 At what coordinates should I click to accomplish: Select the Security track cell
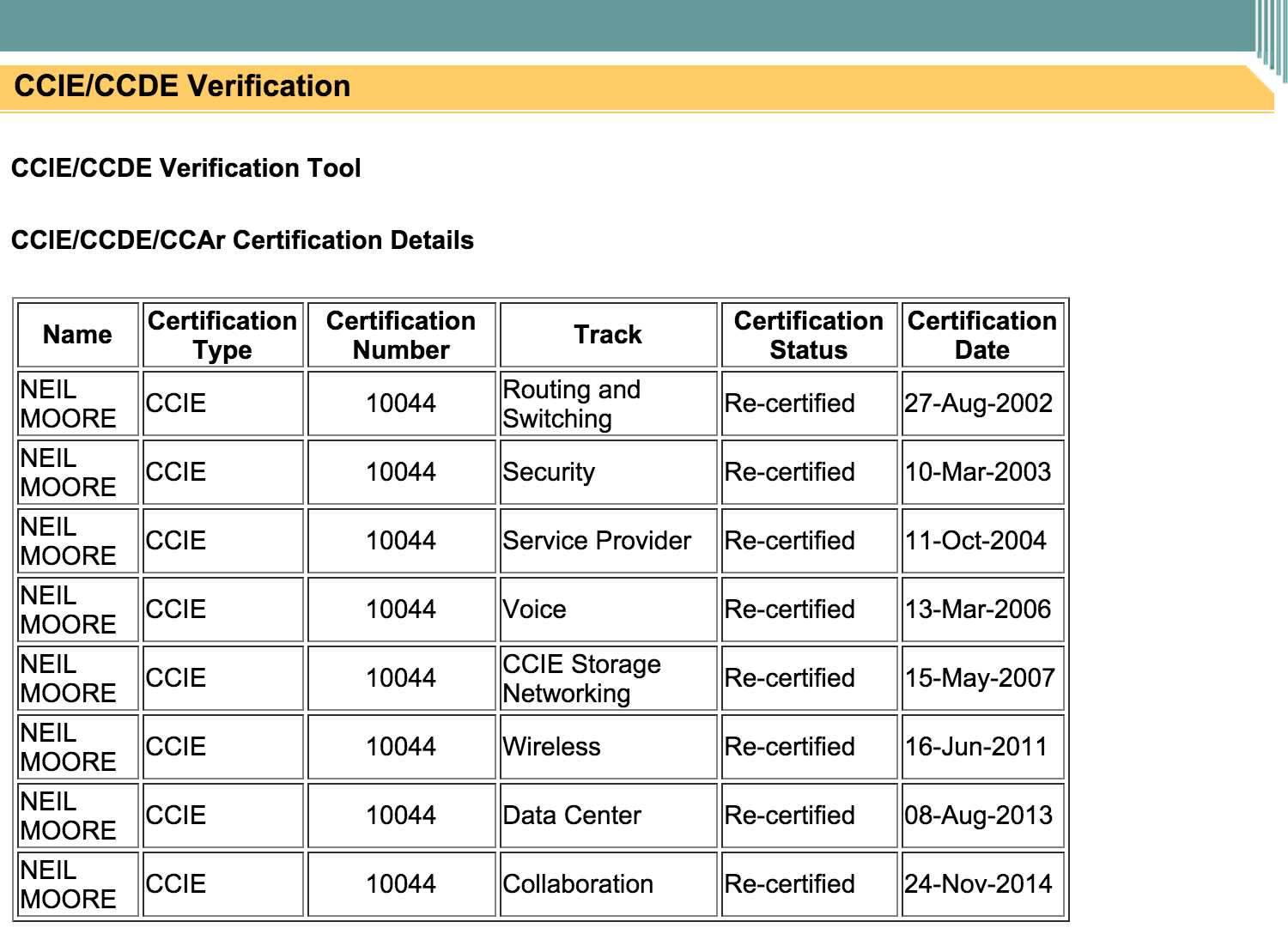click(608, 472)
